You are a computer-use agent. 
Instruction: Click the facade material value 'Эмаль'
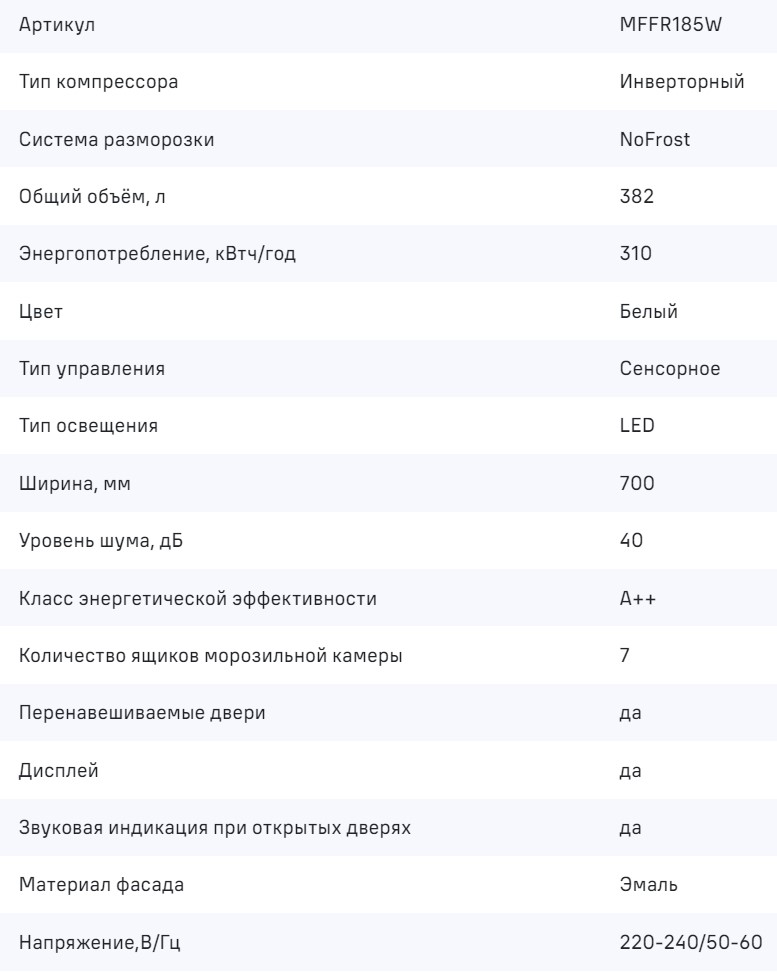pyautogui.click(x=648, y=885)
